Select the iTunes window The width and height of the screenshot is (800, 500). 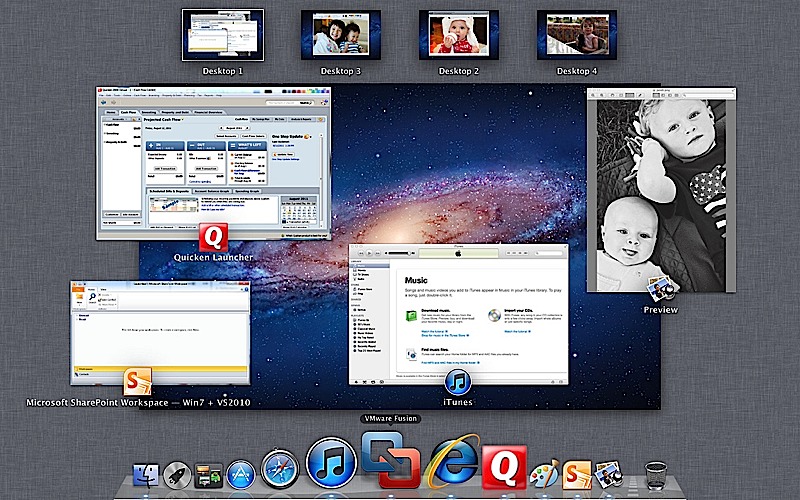coord(457,315)
